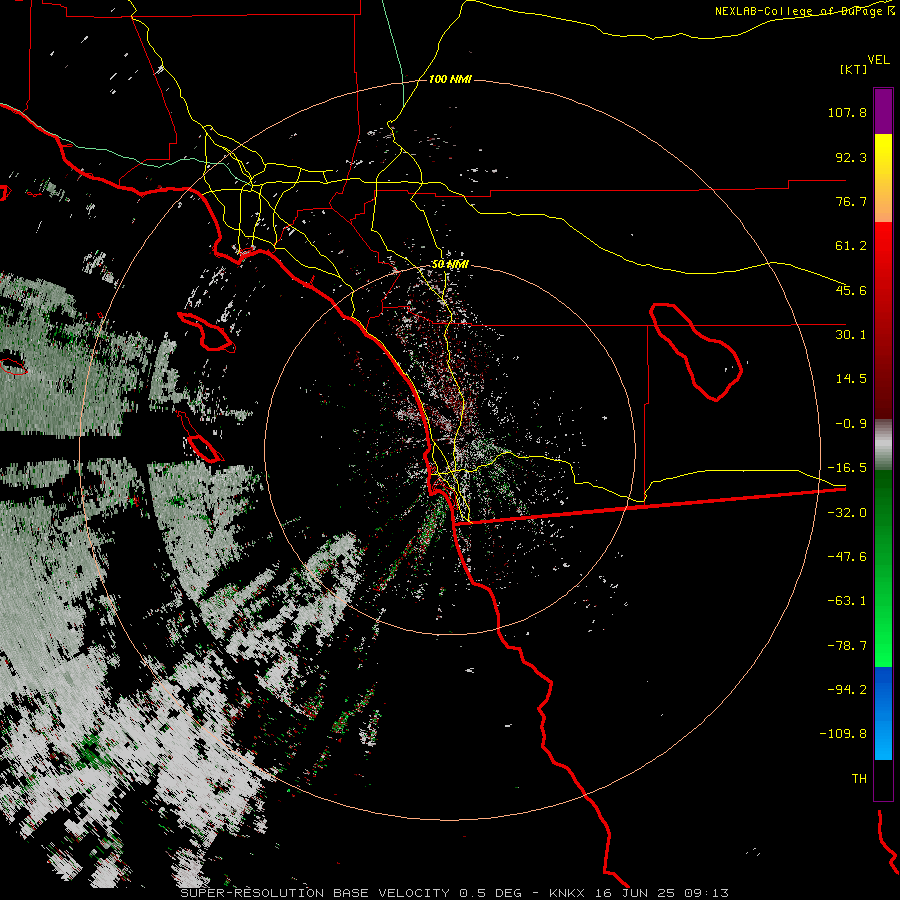The width and height of the screenshot is (900, 900).
Task: Click the -109.8 velocity scale value
Action: tap(843, 734)
